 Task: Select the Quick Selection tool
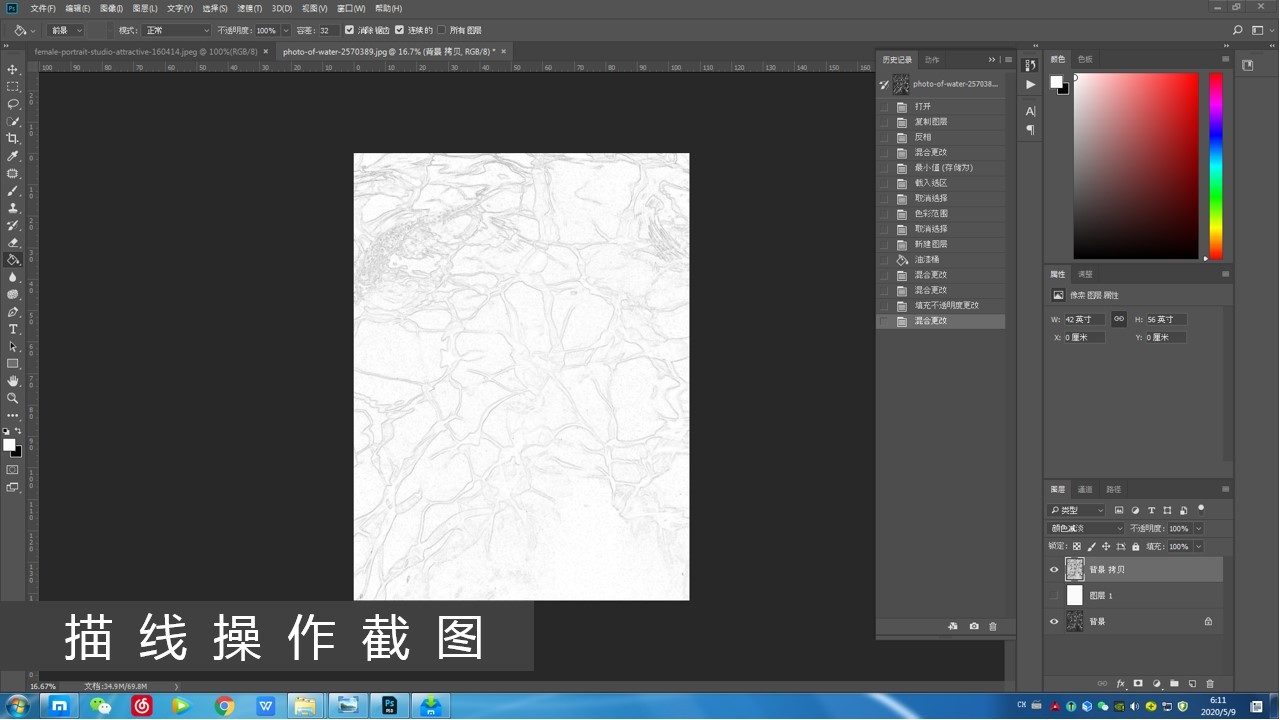[13, 121]
